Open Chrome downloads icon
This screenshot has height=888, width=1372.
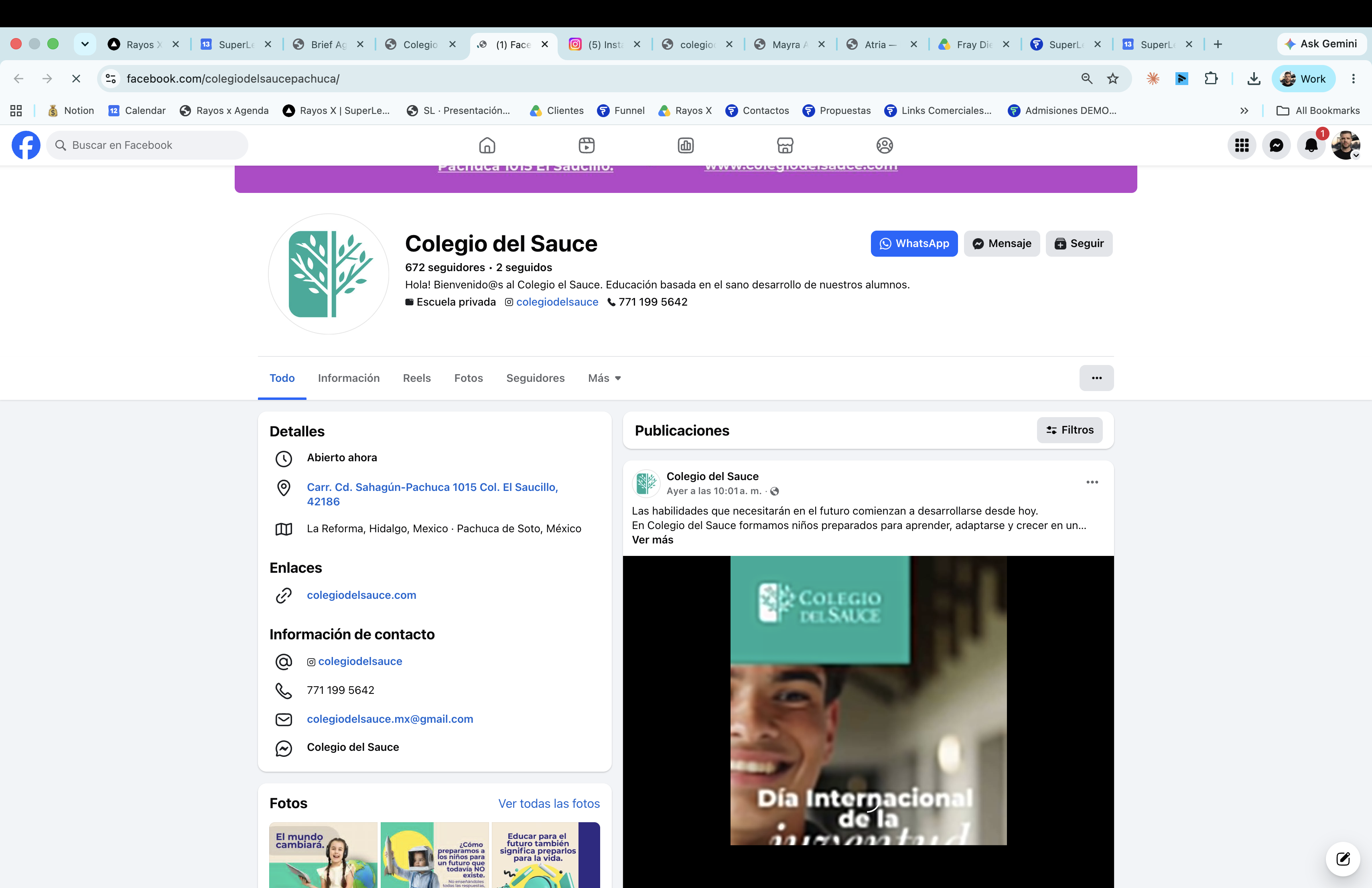(1253, 78)
